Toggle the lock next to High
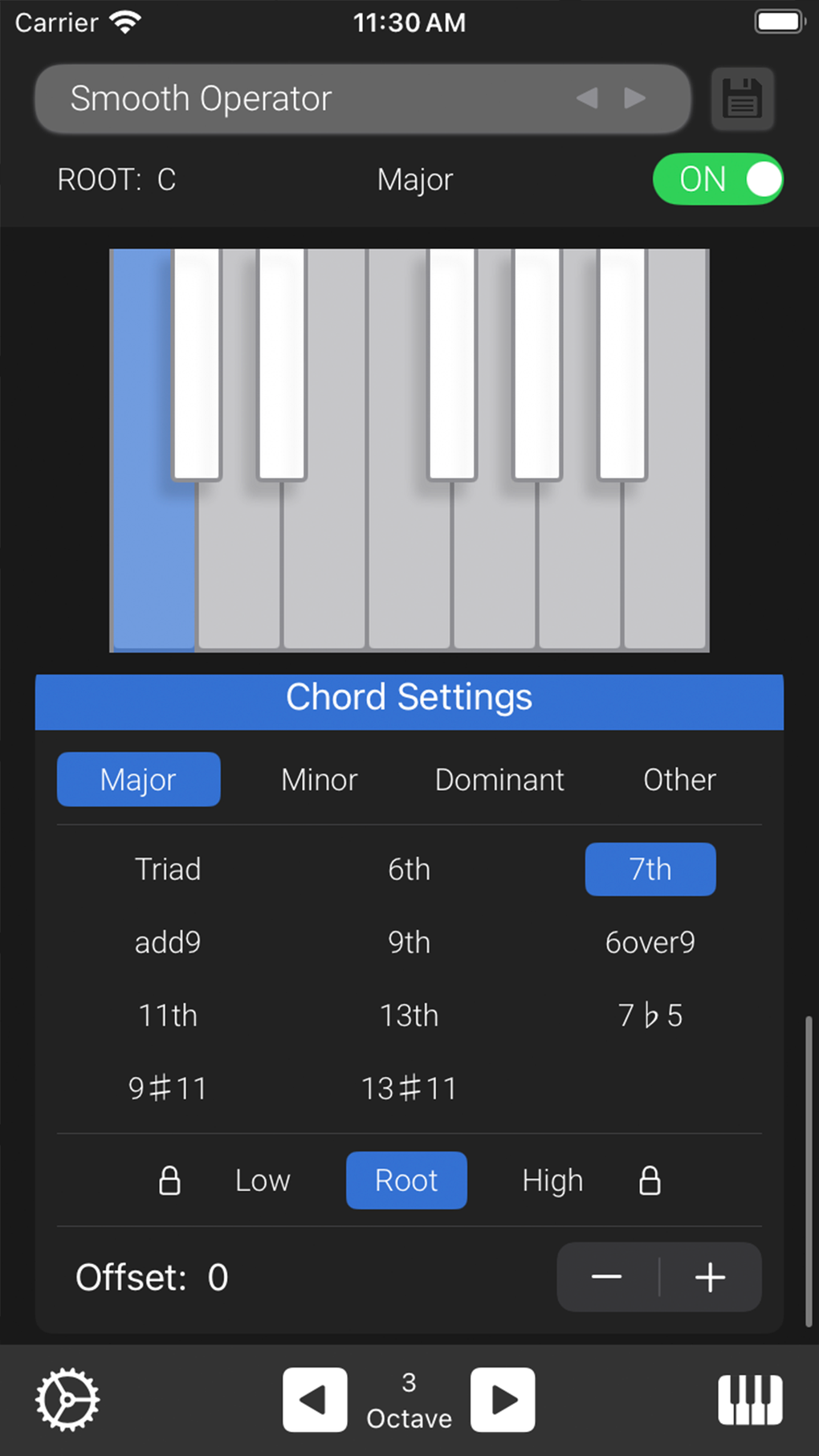The width and height of the screenshot is (819, 1456). click(650, 1181)
